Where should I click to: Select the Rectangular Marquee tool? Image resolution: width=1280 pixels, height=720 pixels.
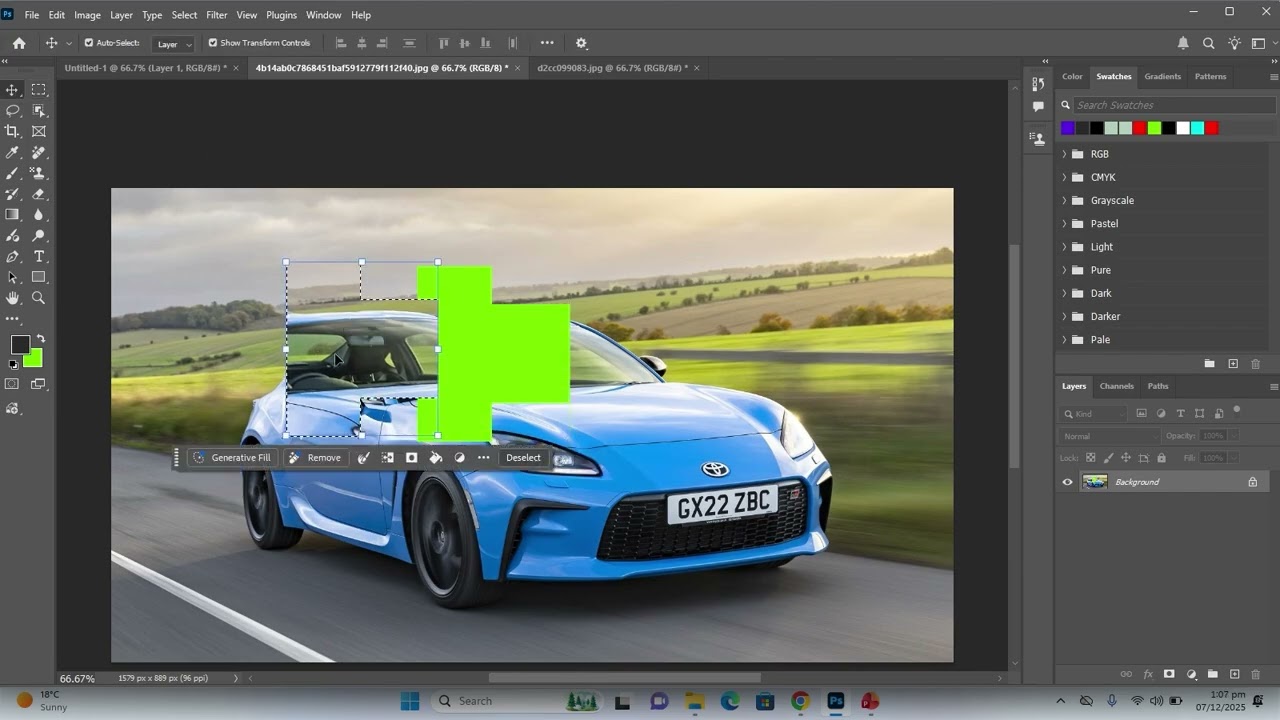pos(39,90)
